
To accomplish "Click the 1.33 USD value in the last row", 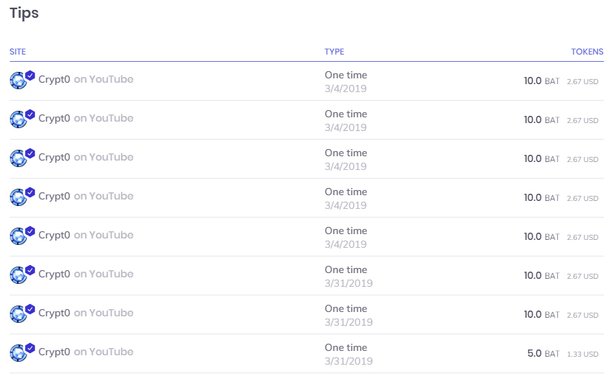I will coord(583,354).
